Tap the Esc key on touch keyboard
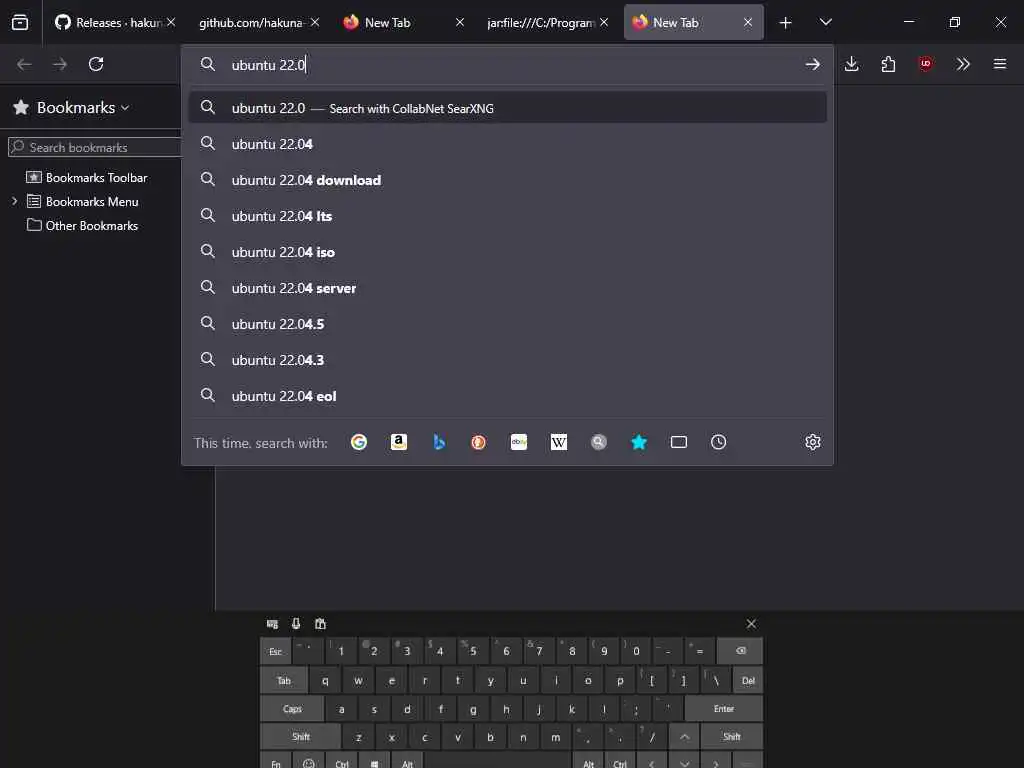Viewport: 1024px width, 768px height. [276, 651]
